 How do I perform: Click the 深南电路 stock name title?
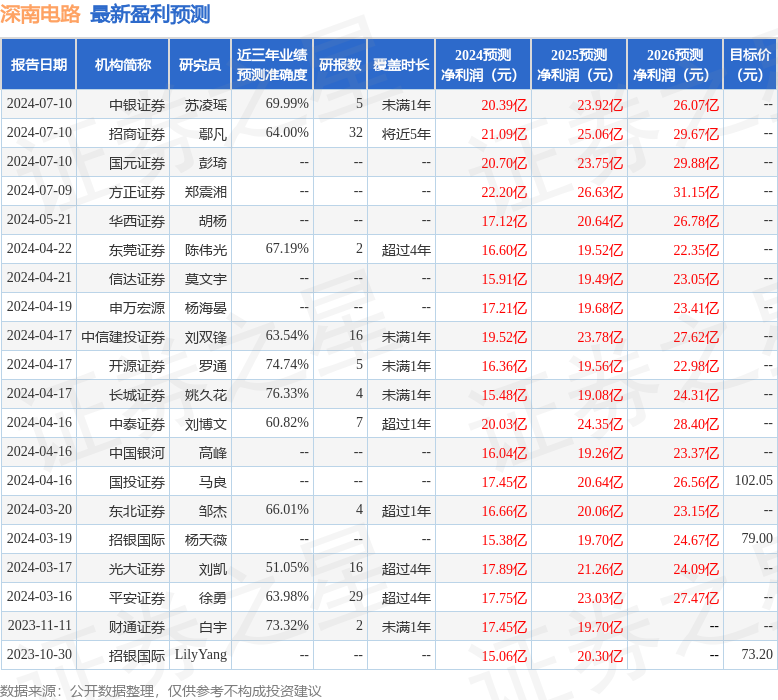click(x=41, y=14)
